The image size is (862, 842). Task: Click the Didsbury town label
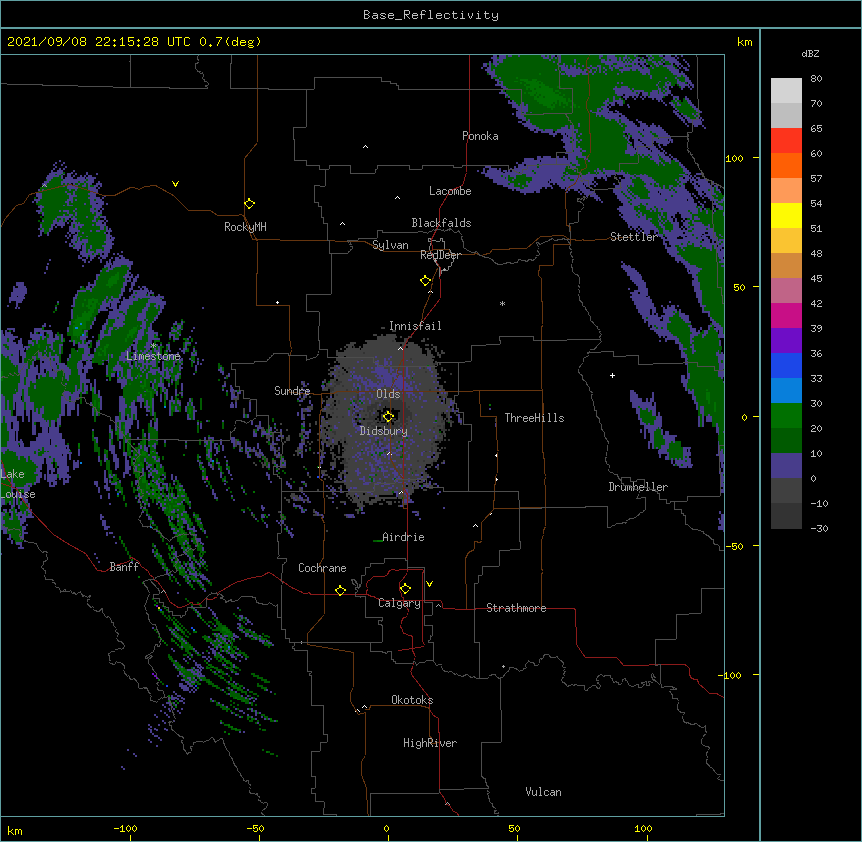384,431
